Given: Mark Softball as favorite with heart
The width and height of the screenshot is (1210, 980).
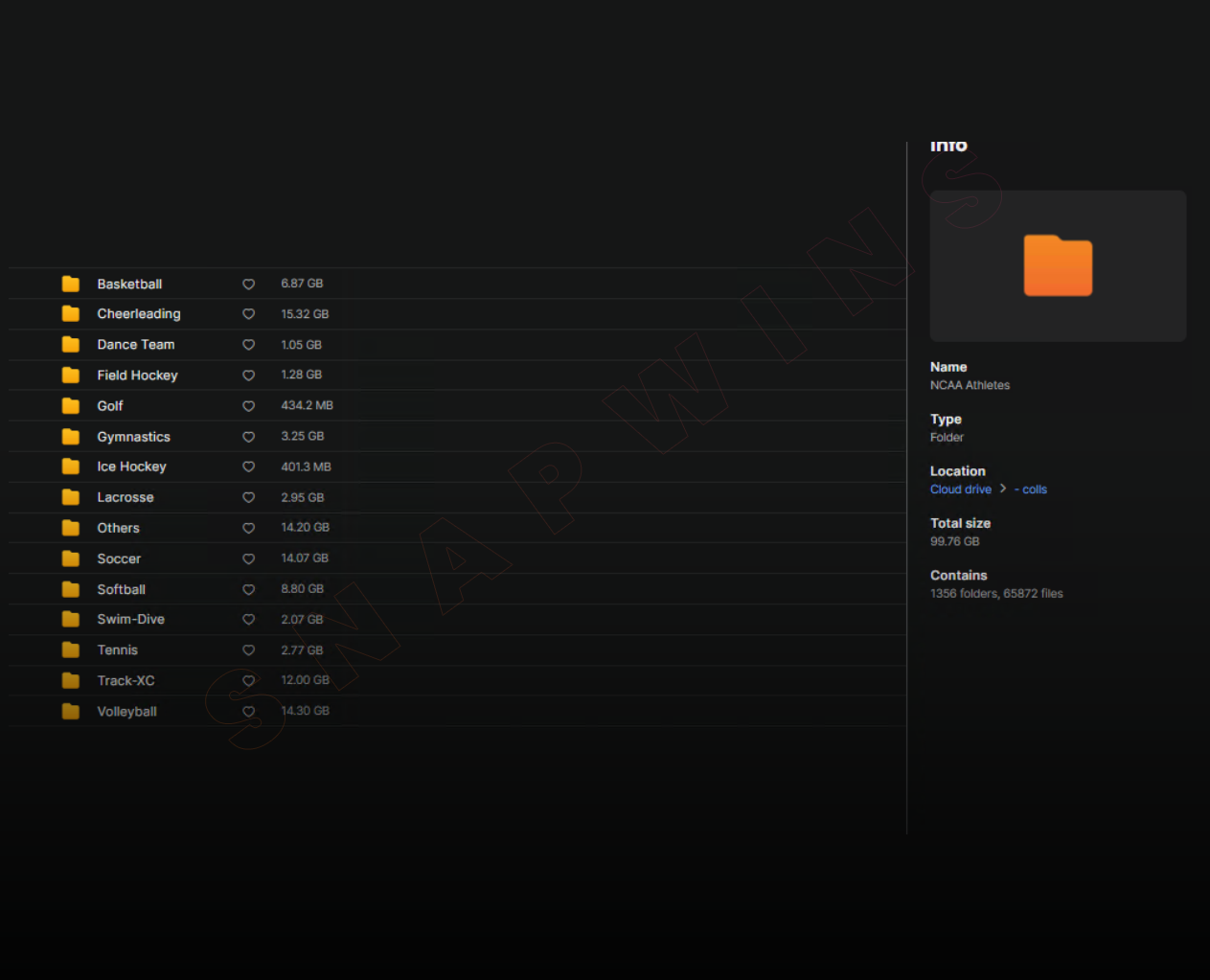Looking at the screenshot, I should [x=248, y=590].
